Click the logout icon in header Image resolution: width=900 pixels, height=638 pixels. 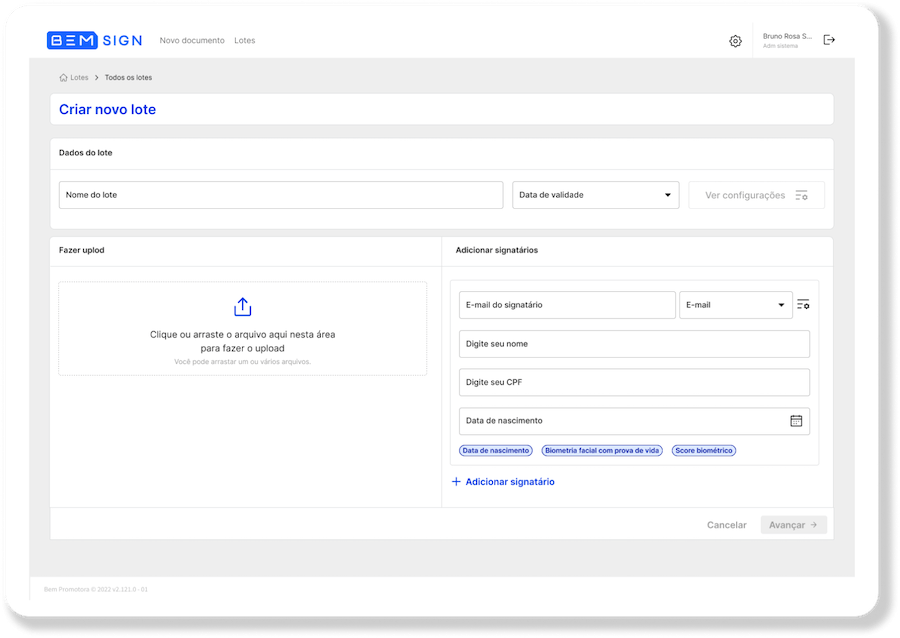(x=829, y=40)
